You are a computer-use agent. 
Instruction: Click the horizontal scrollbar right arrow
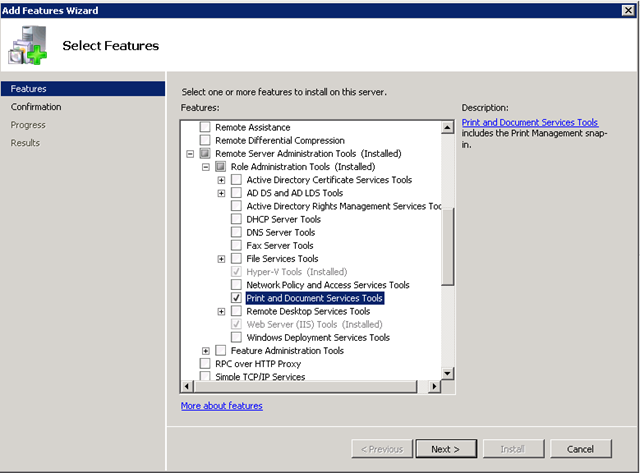(x=435, y=387)
